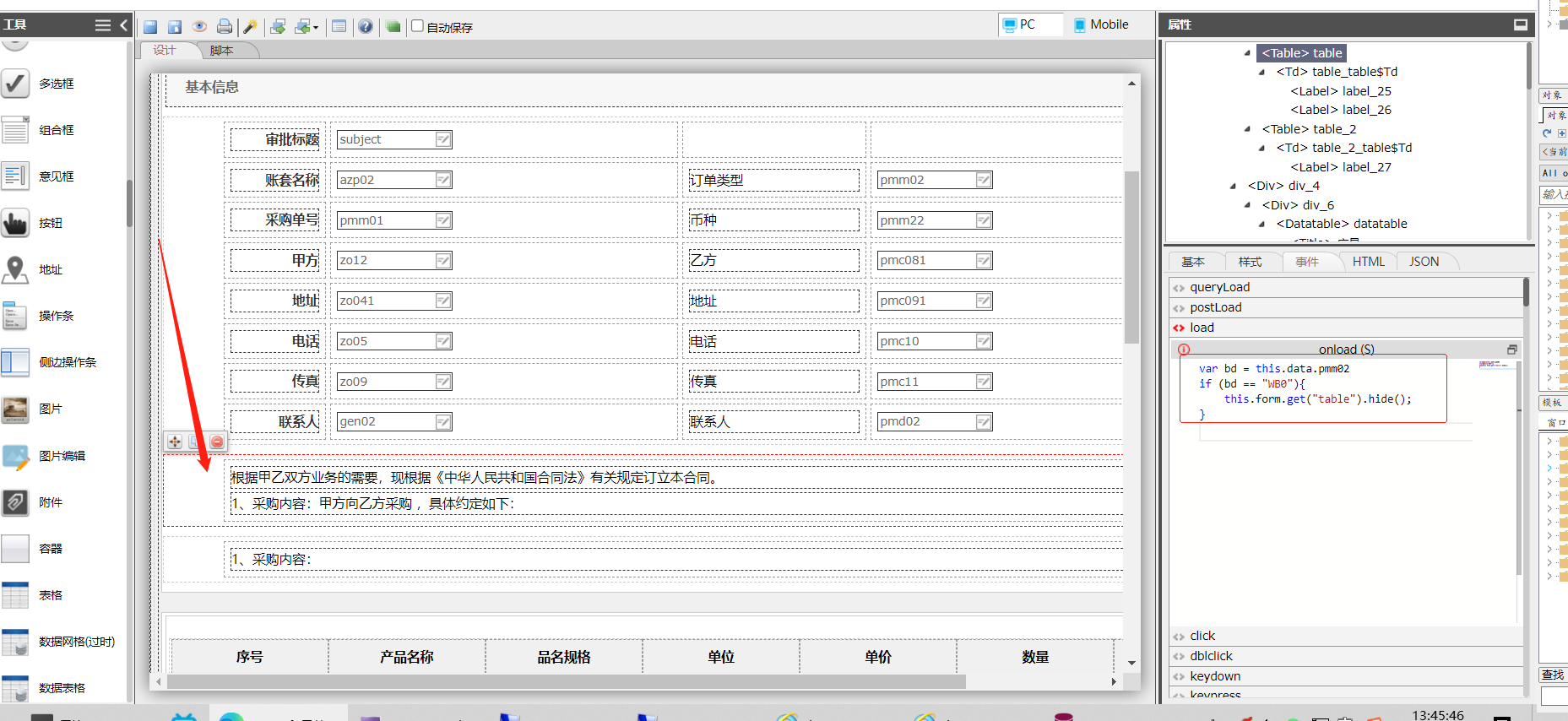This screenshot has width=1568, height=721.
Task: Click the list panel icon in the toolbar
Action: pos(339,27)
